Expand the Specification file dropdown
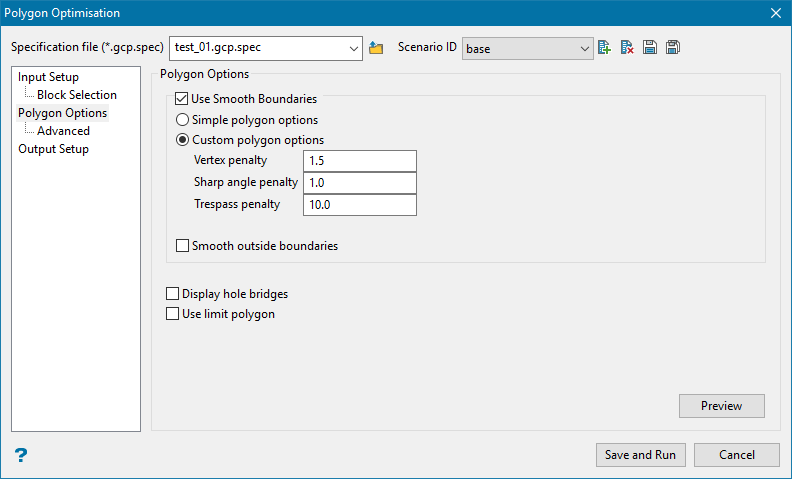 pyautogui.click(x=353, y=48)
